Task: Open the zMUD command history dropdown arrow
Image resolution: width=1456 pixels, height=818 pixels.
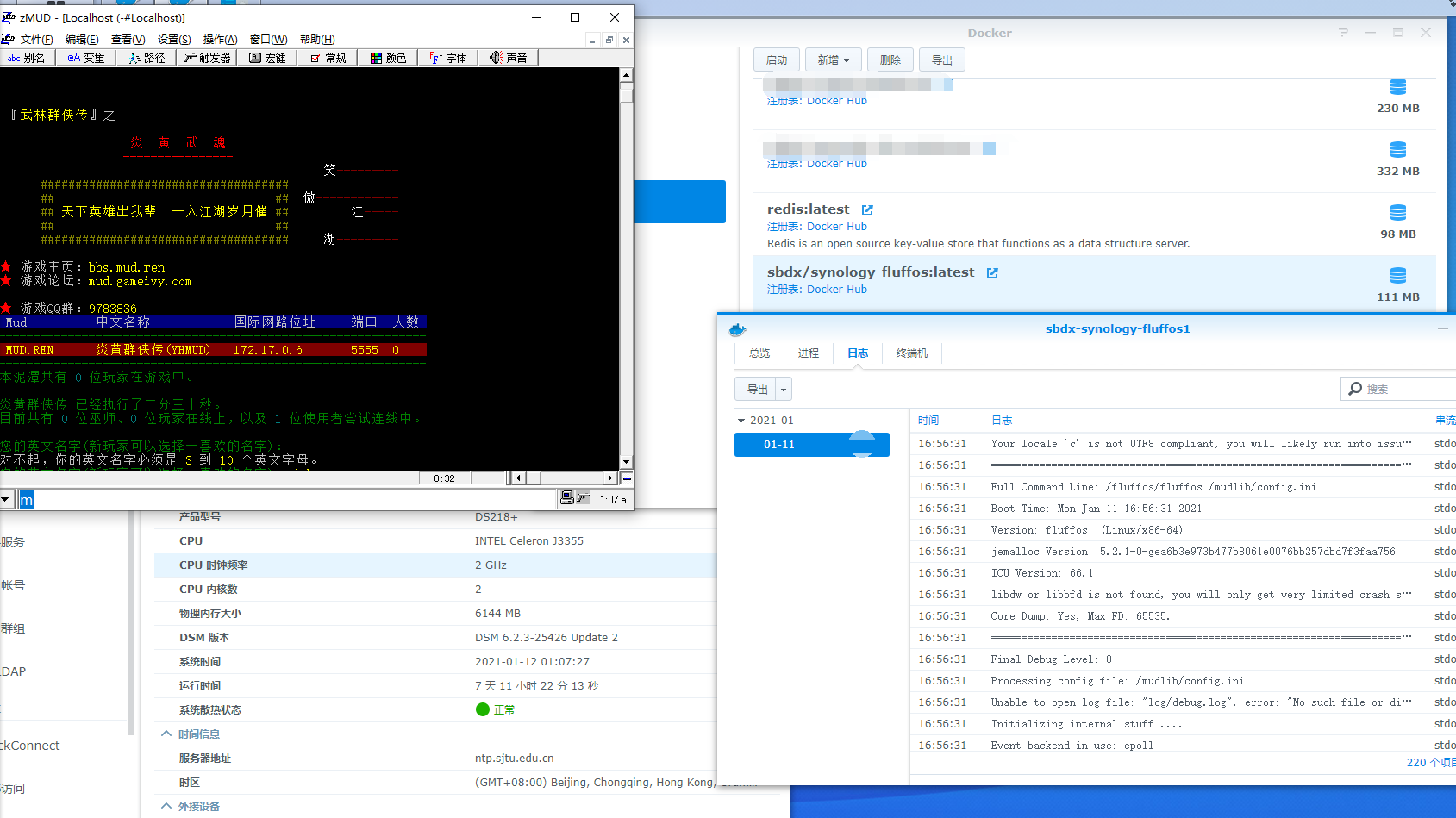Action: [5, 499]
